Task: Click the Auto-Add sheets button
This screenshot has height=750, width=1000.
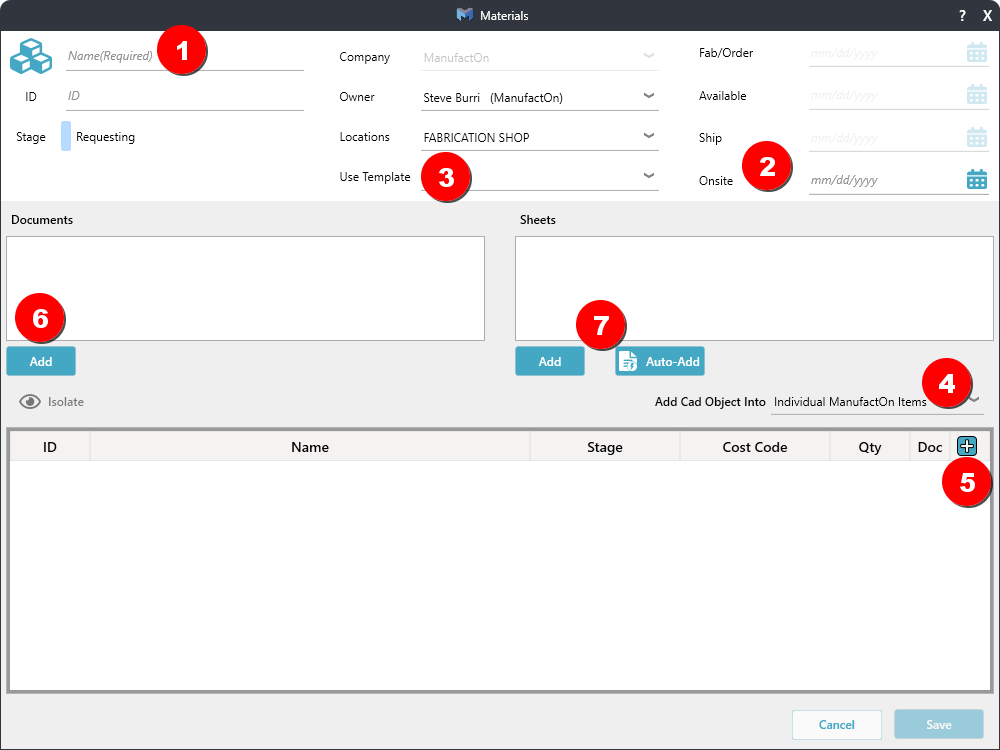Action: (660, 361)
